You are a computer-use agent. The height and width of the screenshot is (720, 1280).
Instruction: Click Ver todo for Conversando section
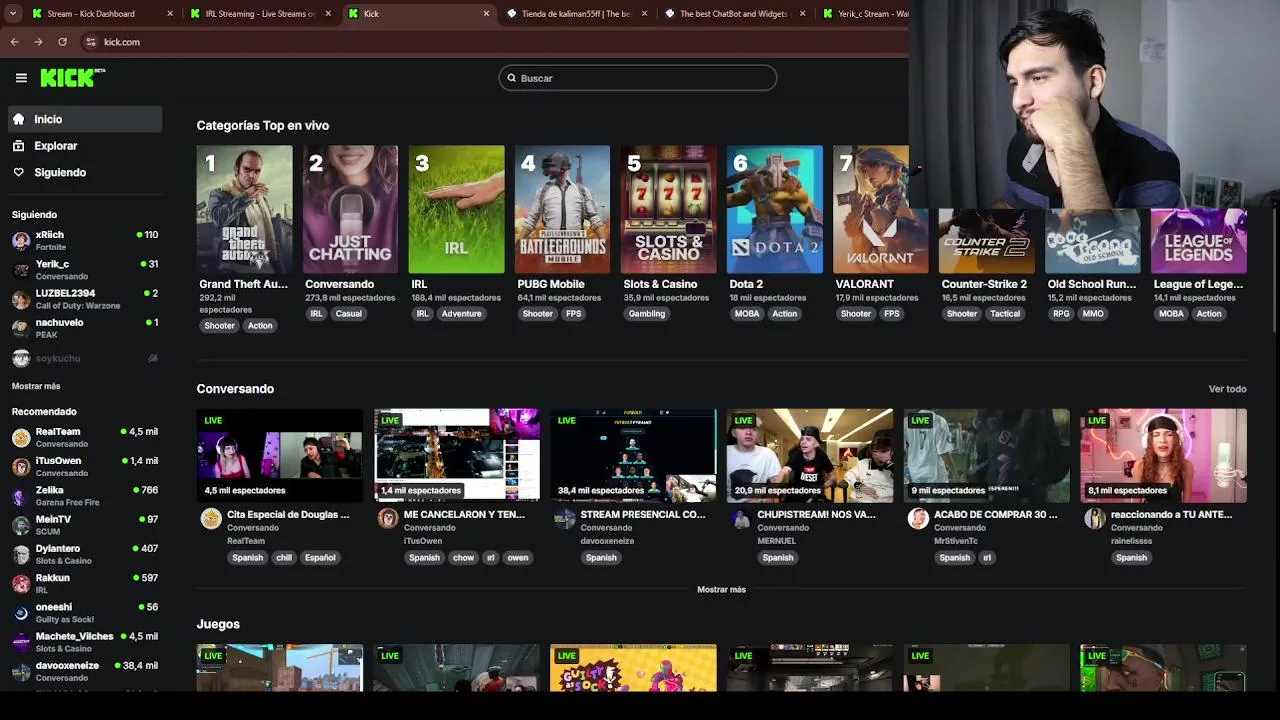(1227, 389)
